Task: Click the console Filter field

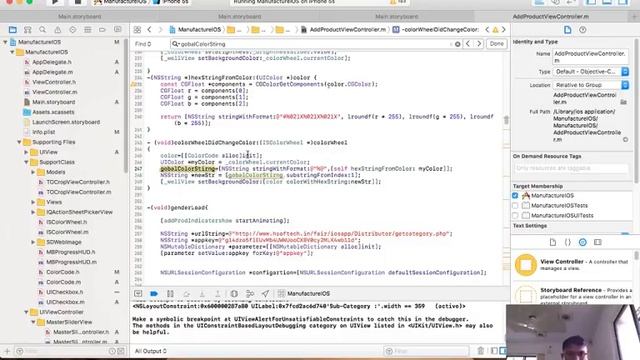Action: [427, 351]
